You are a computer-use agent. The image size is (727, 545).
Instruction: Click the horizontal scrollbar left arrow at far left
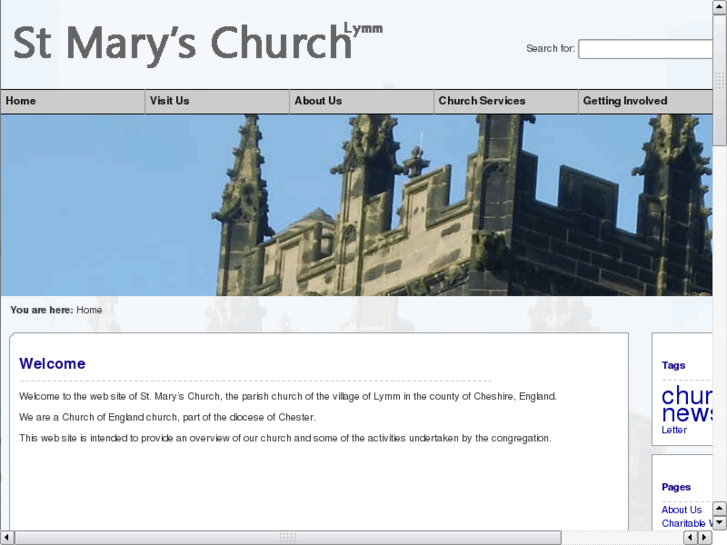tap(6, 538)
